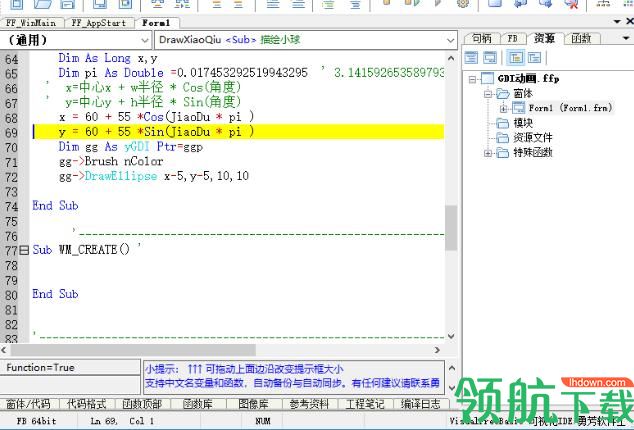Click the 'Function=True' field
Screen dimensions: 634x430
click(70, 368)
